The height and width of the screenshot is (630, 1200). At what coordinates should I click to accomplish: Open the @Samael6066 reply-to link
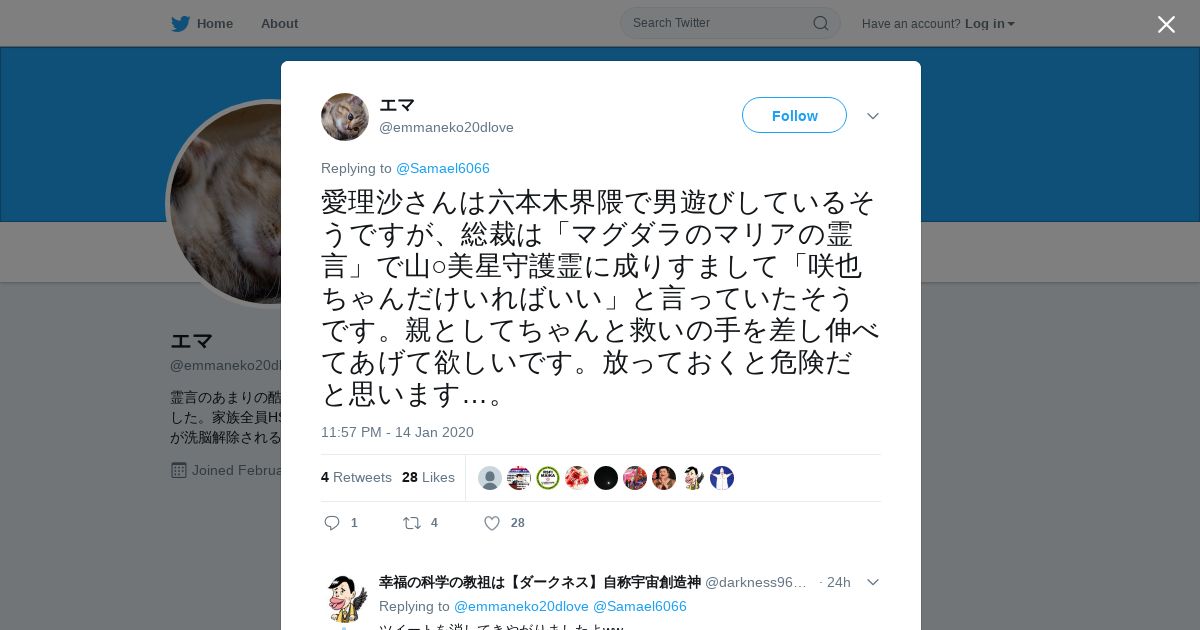443,168
